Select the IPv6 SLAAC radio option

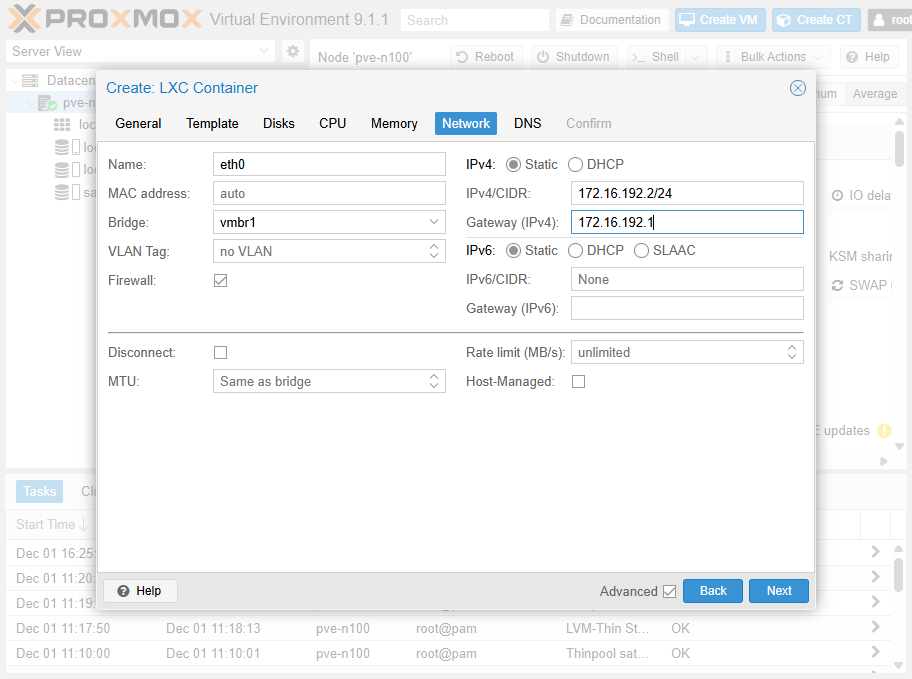click(x=642, y=250)
